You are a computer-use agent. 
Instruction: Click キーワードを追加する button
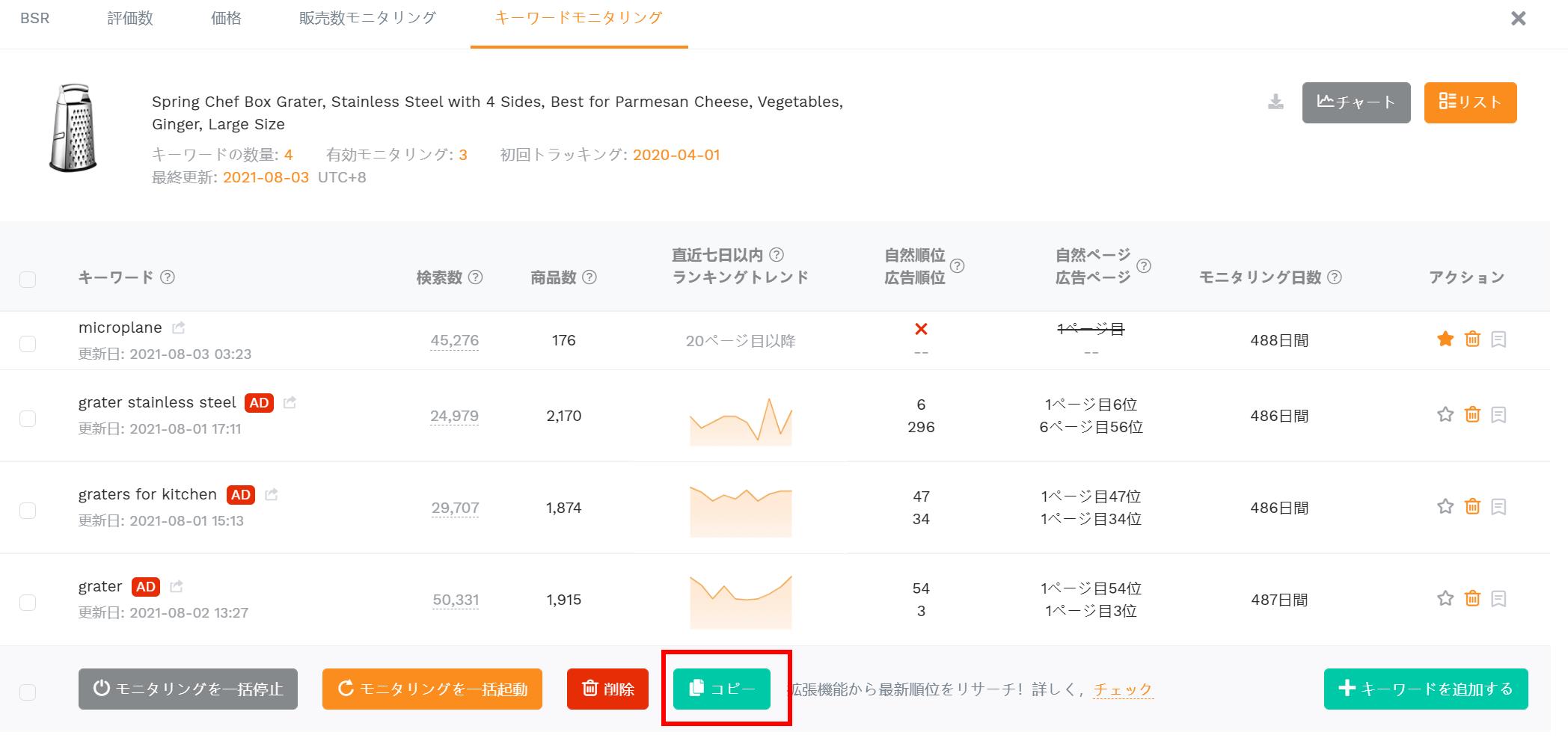tap(1426, 689)
